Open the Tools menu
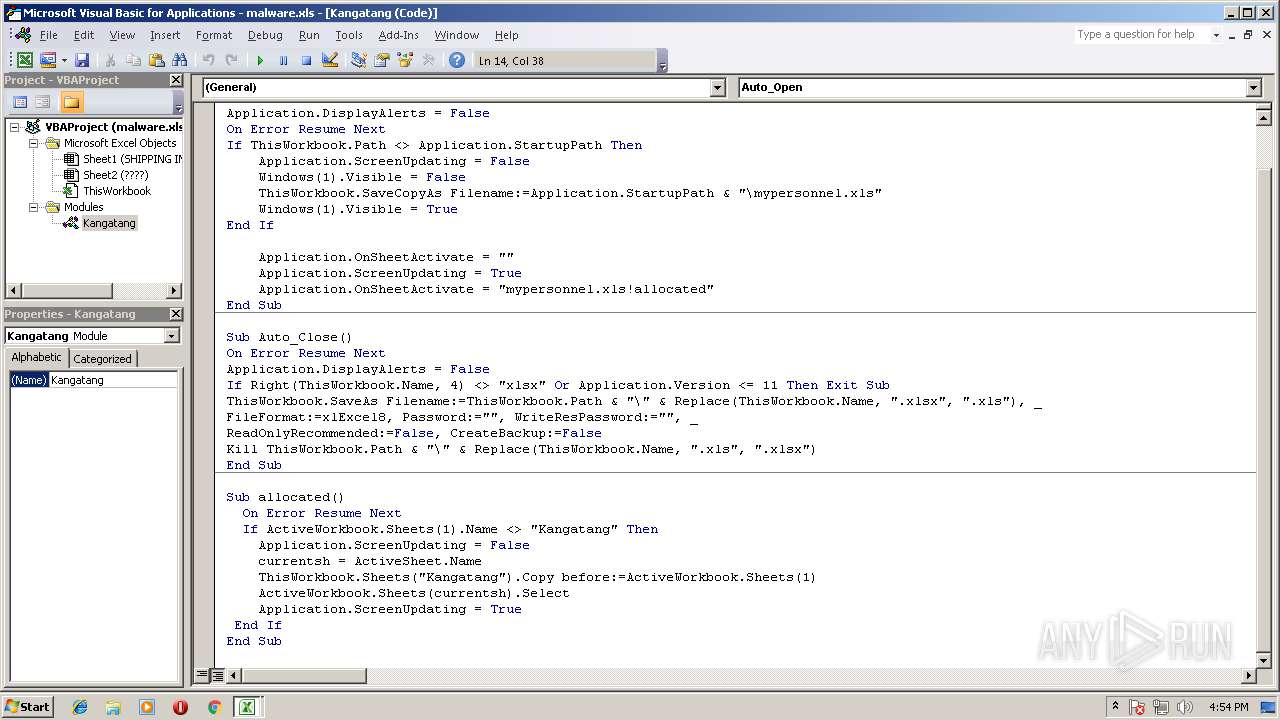Image resolution: width=1280 pixels, height=720 pixels. pyautogui.click(x=349, y=35)
